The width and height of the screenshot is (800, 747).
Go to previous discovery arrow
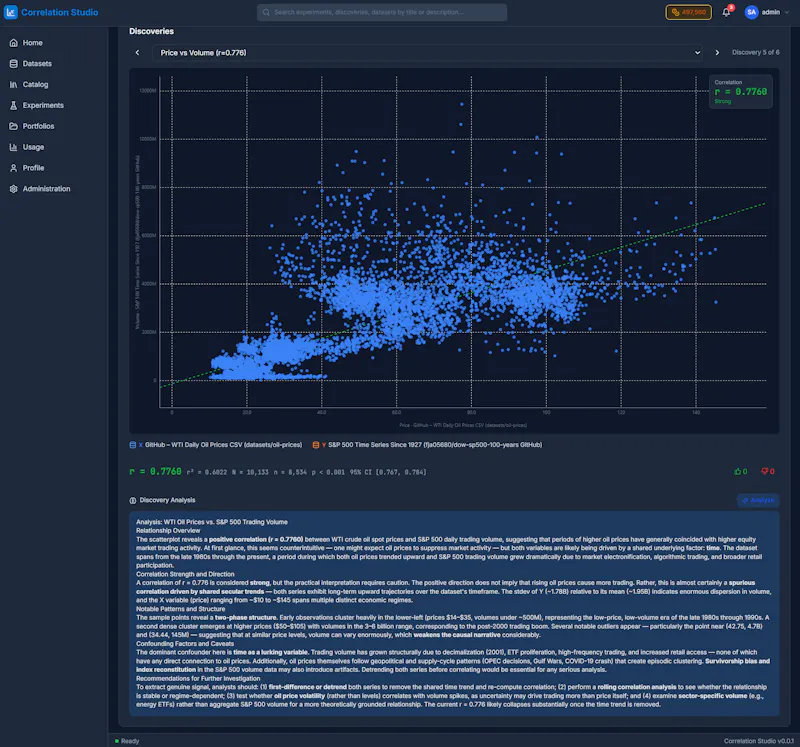click(x=137, y=53)
